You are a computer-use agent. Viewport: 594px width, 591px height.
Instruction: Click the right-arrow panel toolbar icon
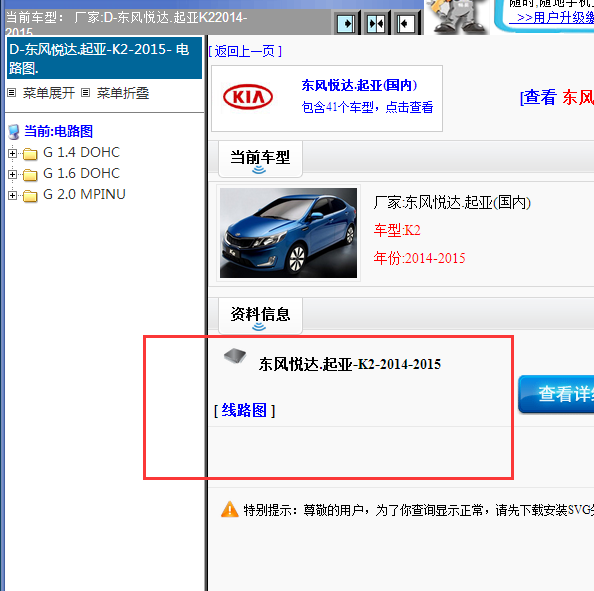pos(346,24)
